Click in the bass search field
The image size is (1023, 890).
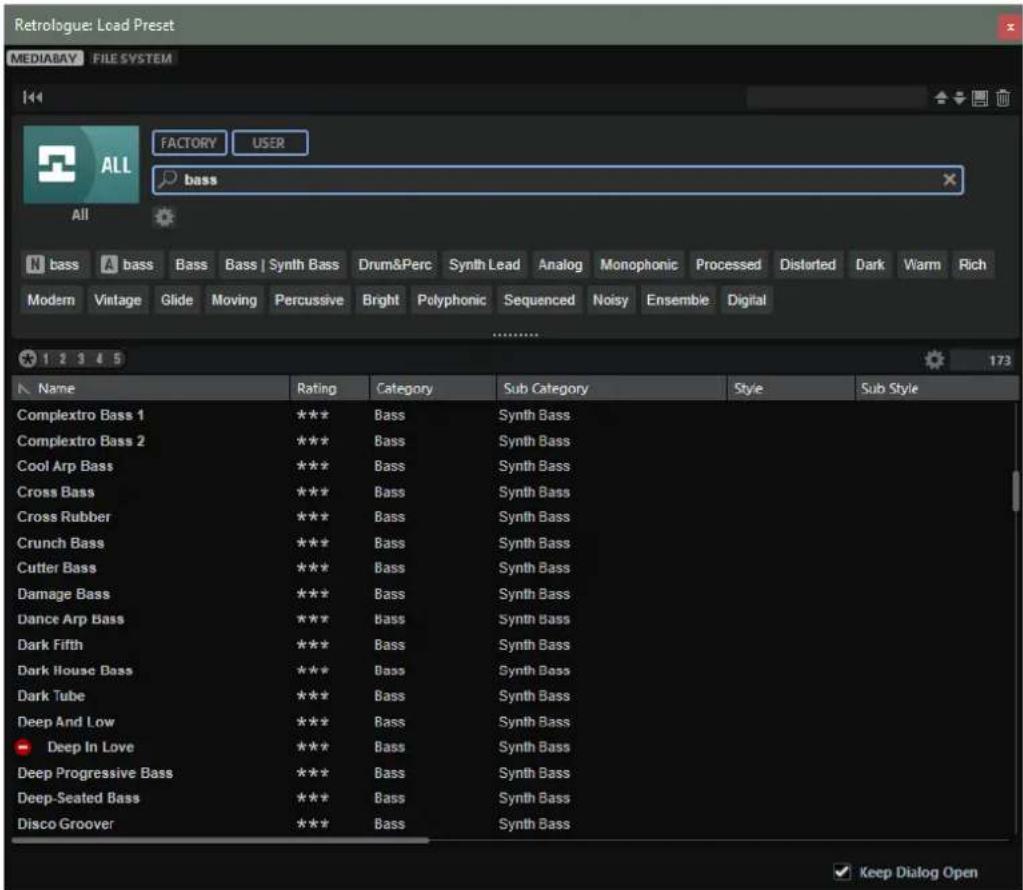point(558,179)
